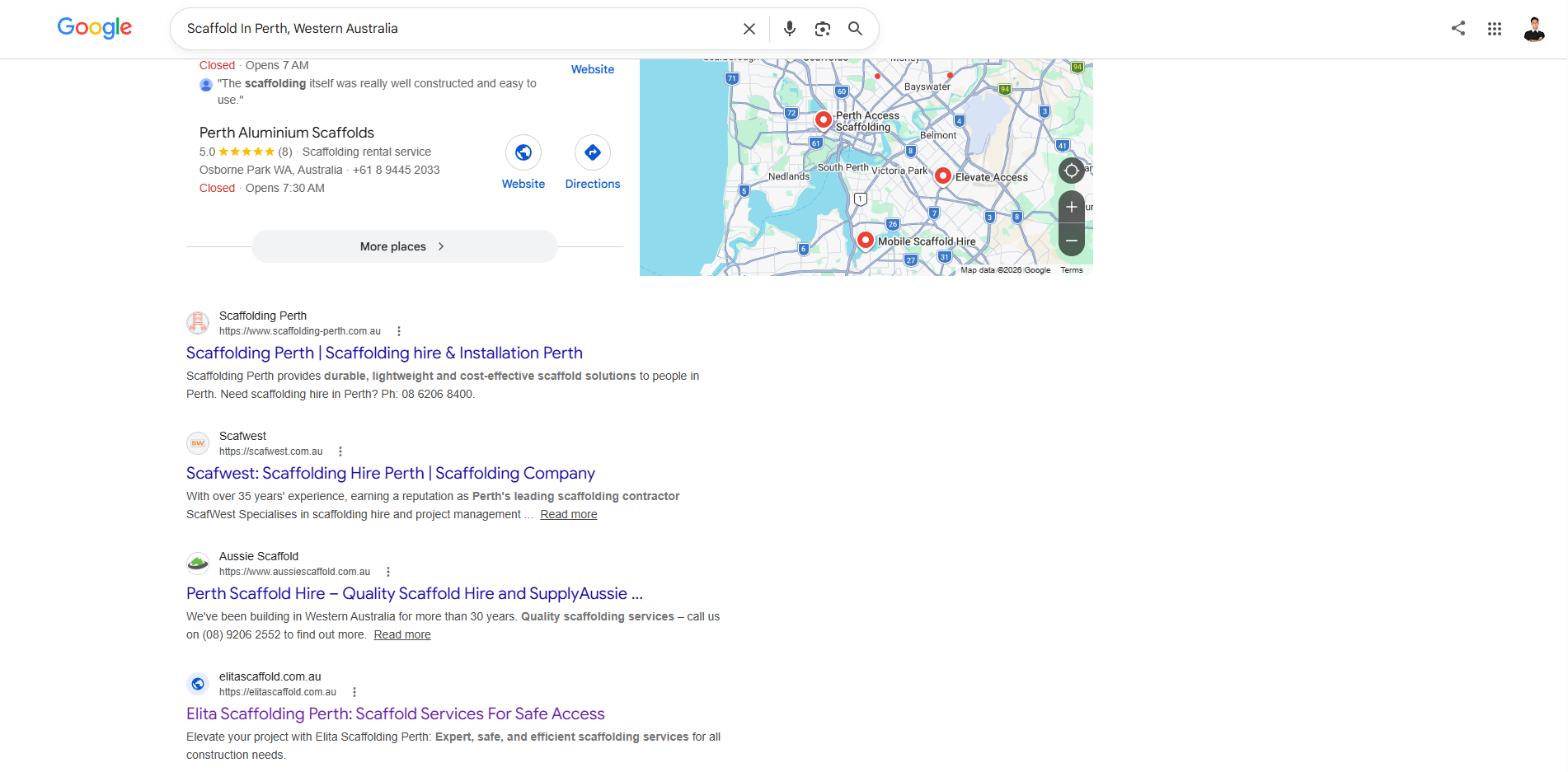Select the Mobile Scaffold Hire map pin
This screenshot has height=772, width=1568.
[x=865, y=241]
